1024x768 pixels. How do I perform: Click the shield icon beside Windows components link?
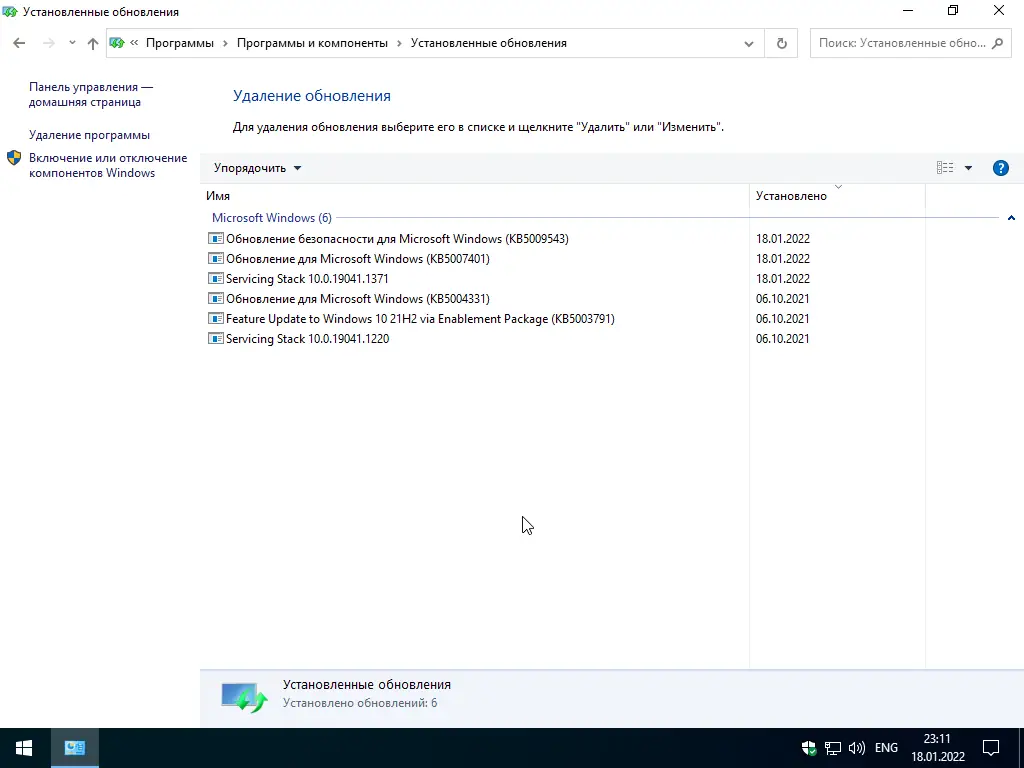pyautogui.click(x=14, y=158)
